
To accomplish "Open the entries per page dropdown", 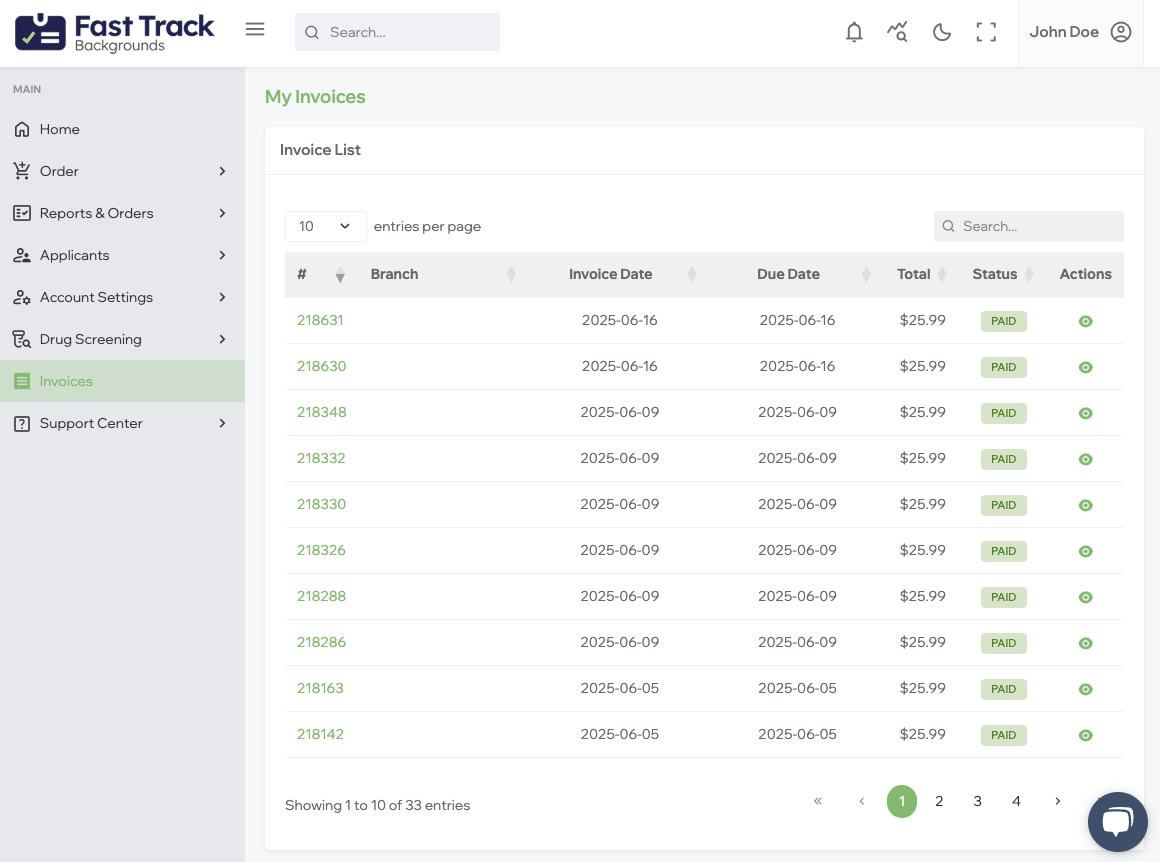I will (325, 226).
